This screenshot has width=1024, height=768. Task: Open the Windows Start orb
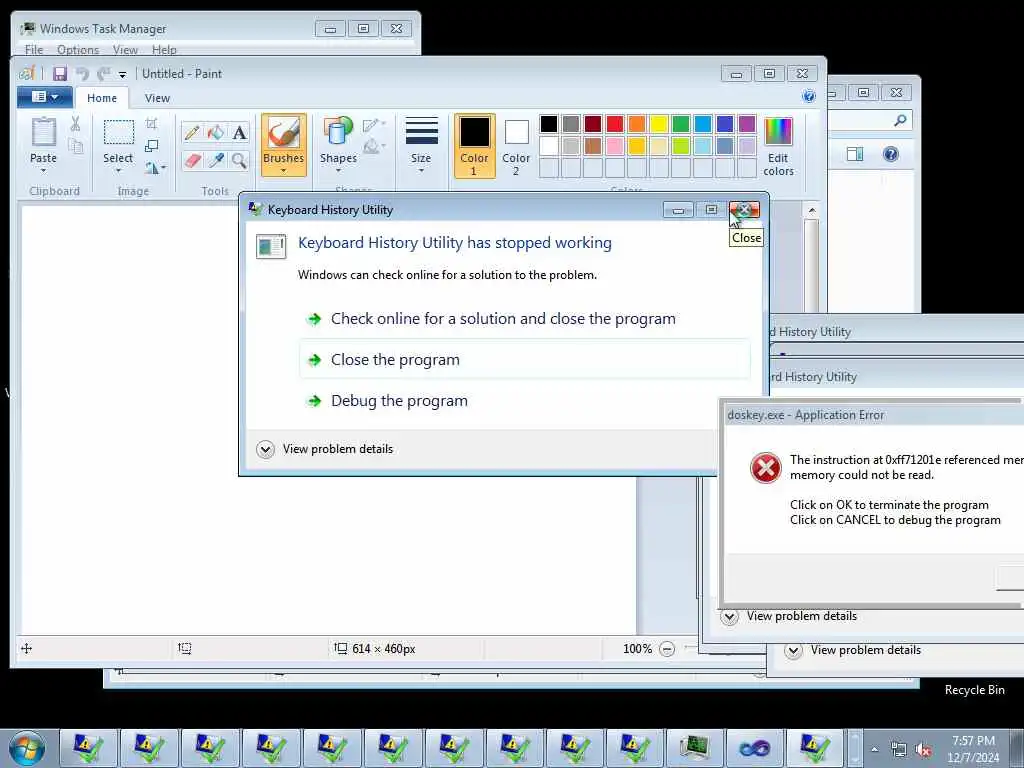point(27,748)
